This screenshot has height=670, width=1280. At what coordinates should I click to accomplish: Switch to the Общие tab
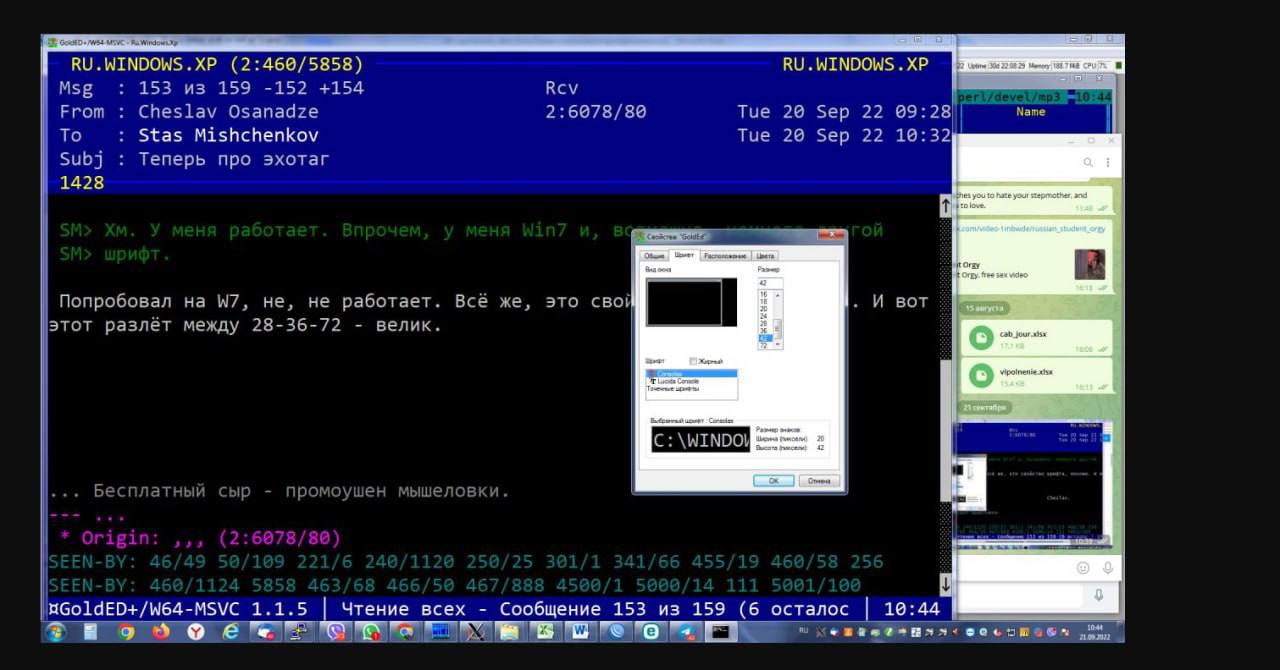(x=654, y=256)
